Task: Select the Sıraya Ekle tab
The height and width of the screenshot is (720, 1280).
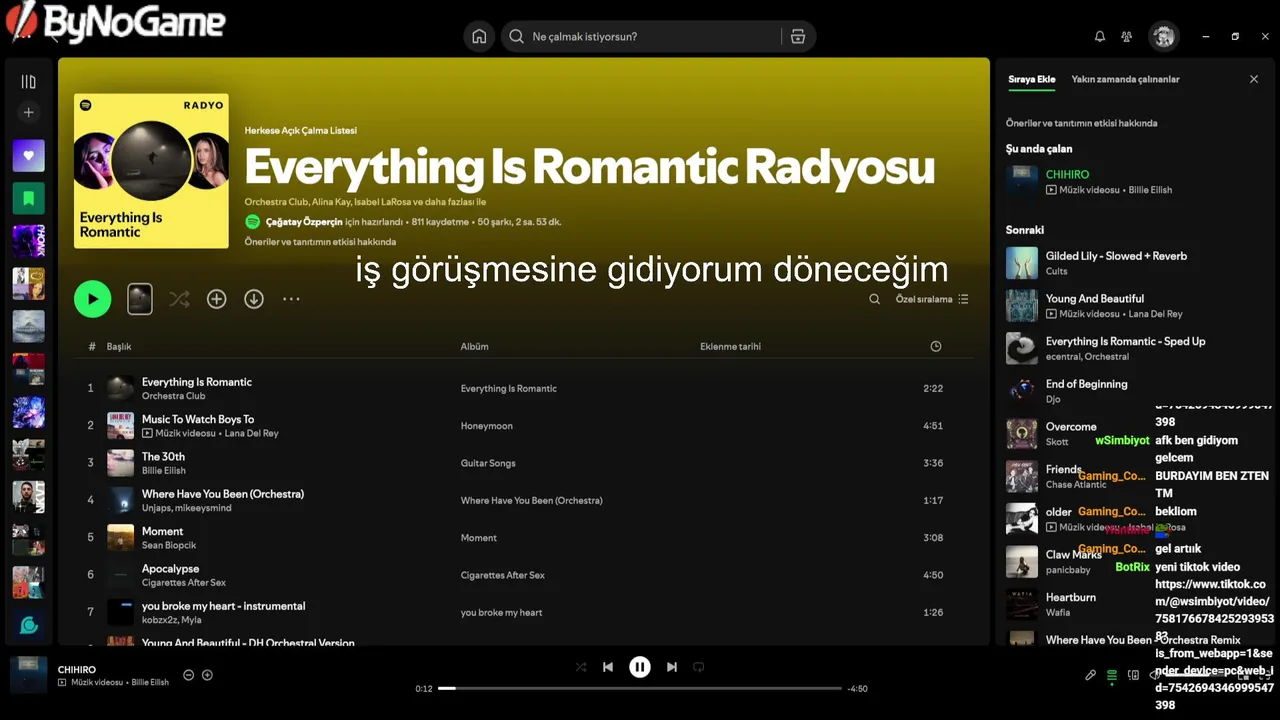Action: [x=1031, y=79]
